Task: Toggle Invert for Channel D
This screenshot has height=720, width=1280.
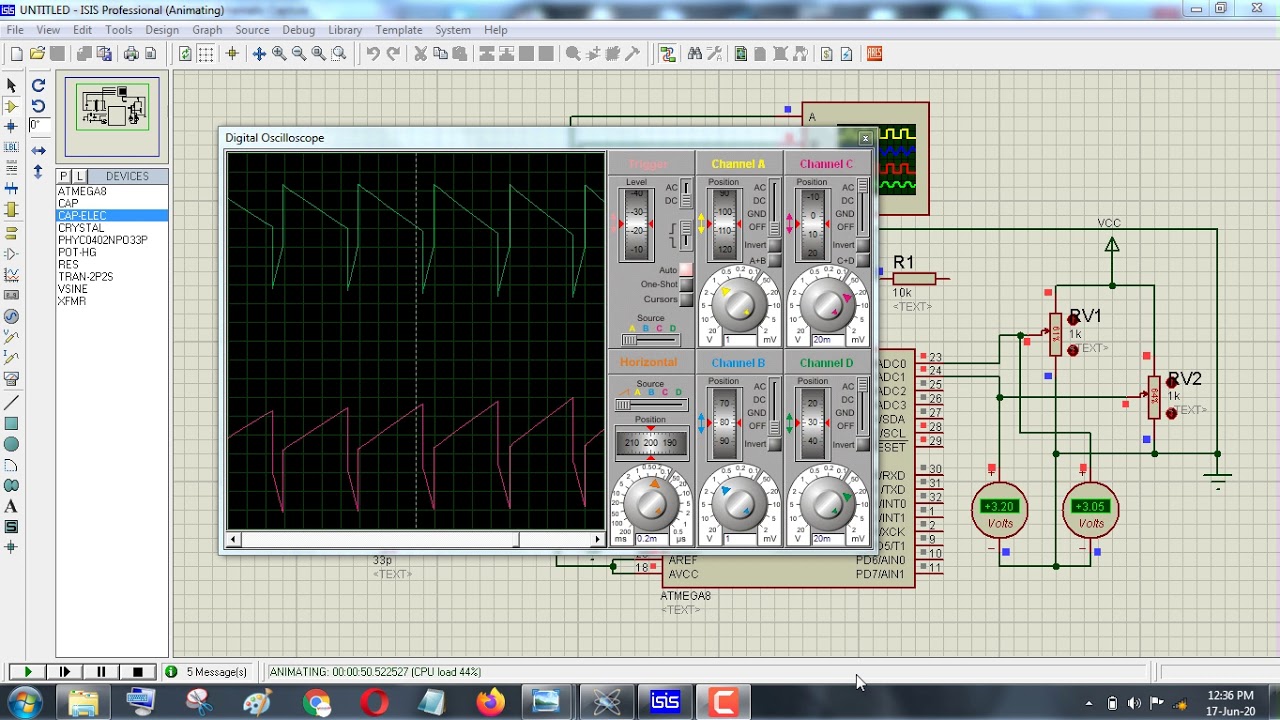Action: [862, 445]
